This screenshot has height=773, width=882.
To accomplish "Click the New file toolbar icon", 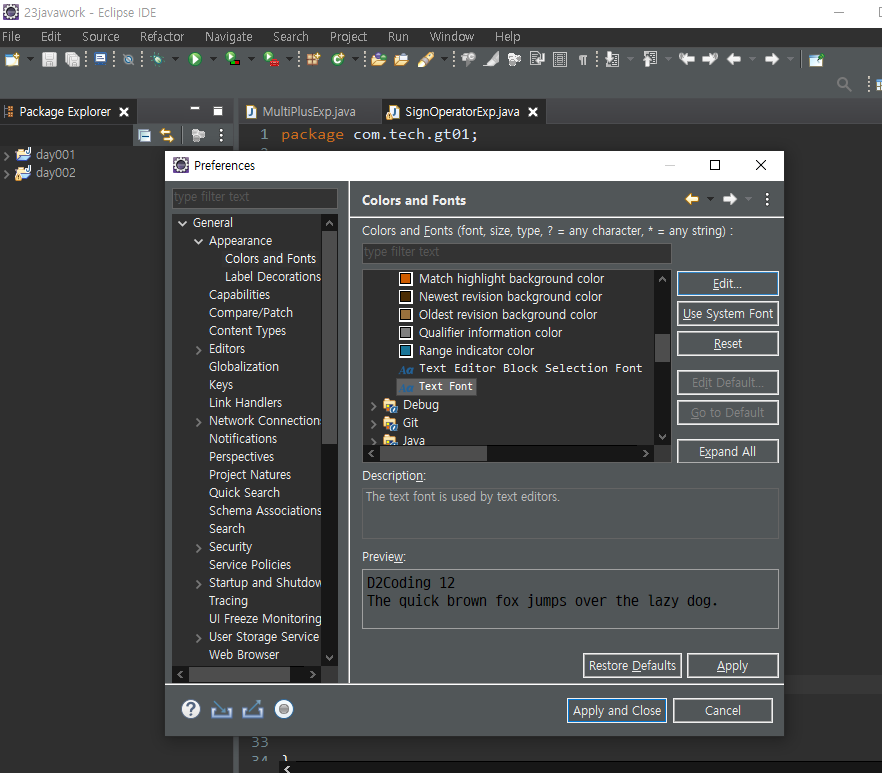I will [12, 59].
